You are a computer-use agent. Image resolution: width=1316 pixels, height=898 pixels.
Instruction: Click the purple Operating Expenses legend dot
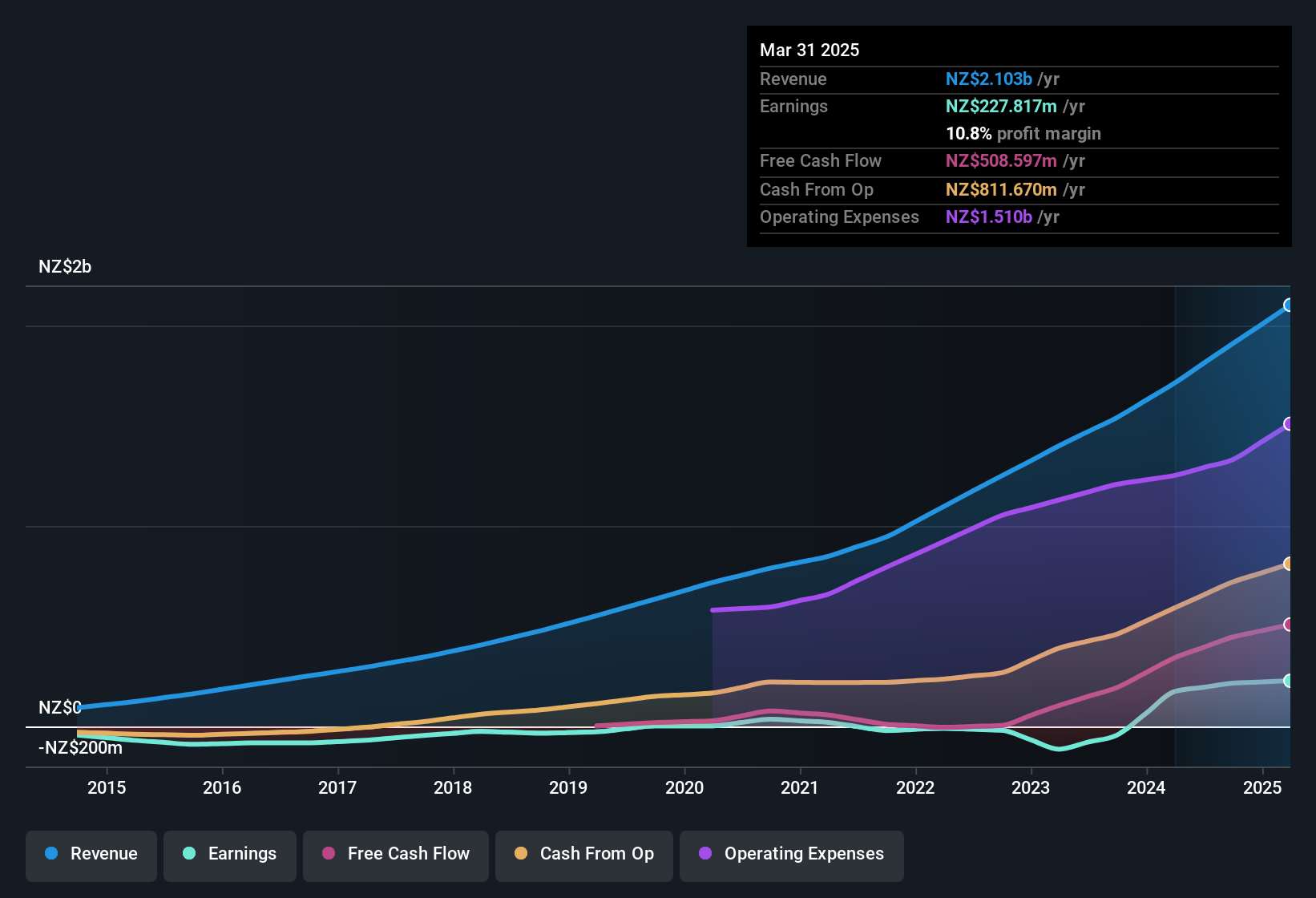[x=704, y=854]
